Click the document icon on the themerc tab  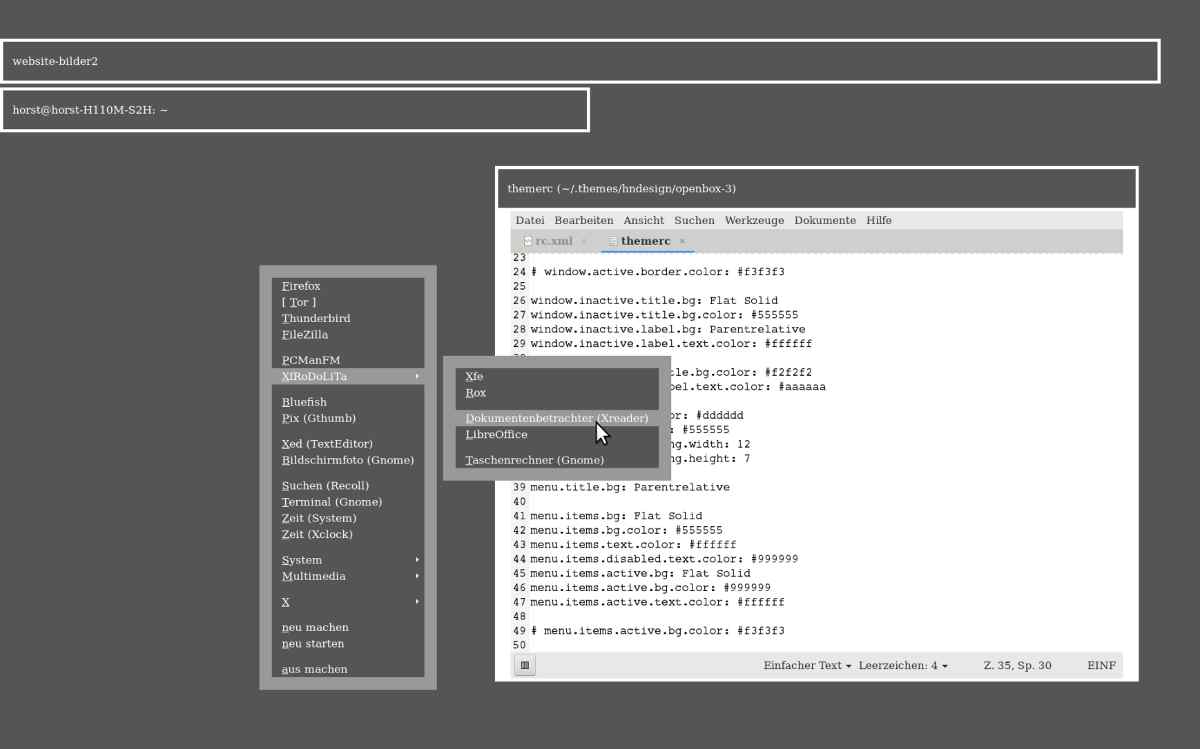[613, 241]
